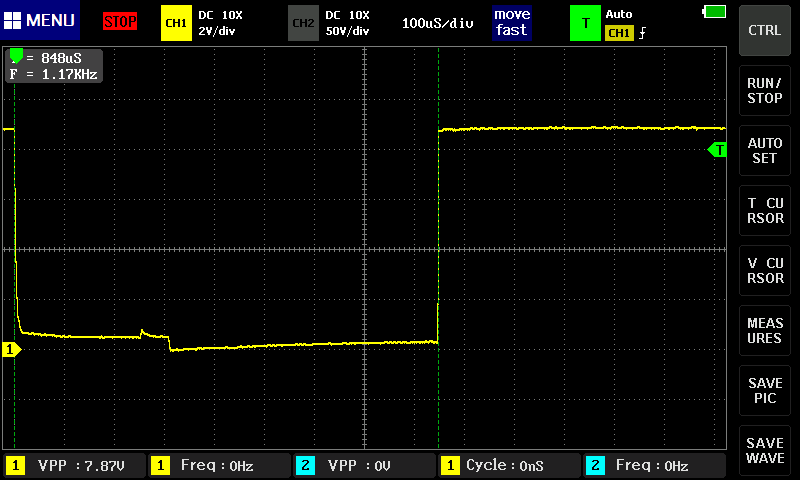Tap the channel 1 Freq 0Hz measurement

point(219,465)
